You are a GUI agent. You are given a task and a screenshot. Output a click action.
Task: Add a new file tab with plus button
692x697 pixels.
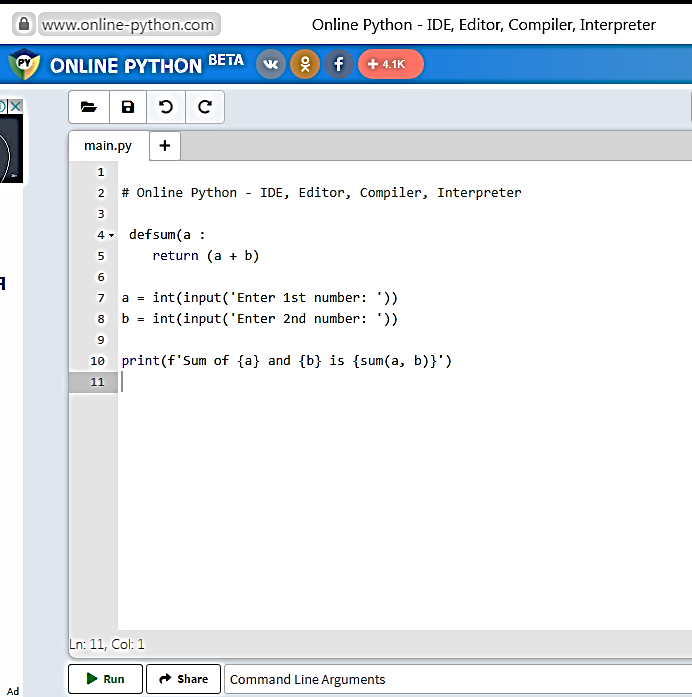tap(164, 146)
